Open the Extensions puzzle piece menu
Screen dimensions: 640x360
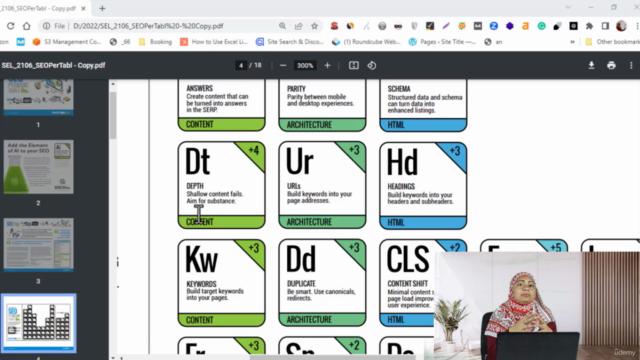click(x=589, y=26)
